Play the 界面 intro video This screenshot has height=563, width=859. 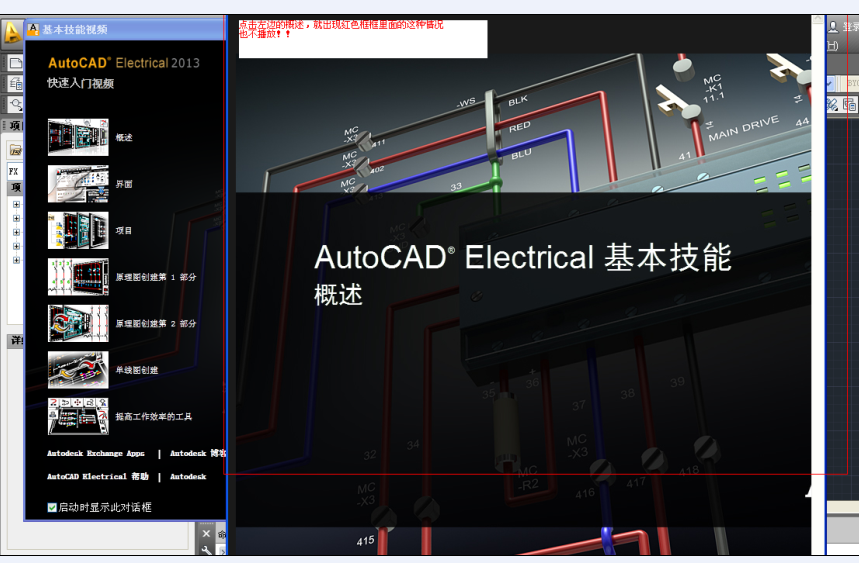click(x=78, y=184)
